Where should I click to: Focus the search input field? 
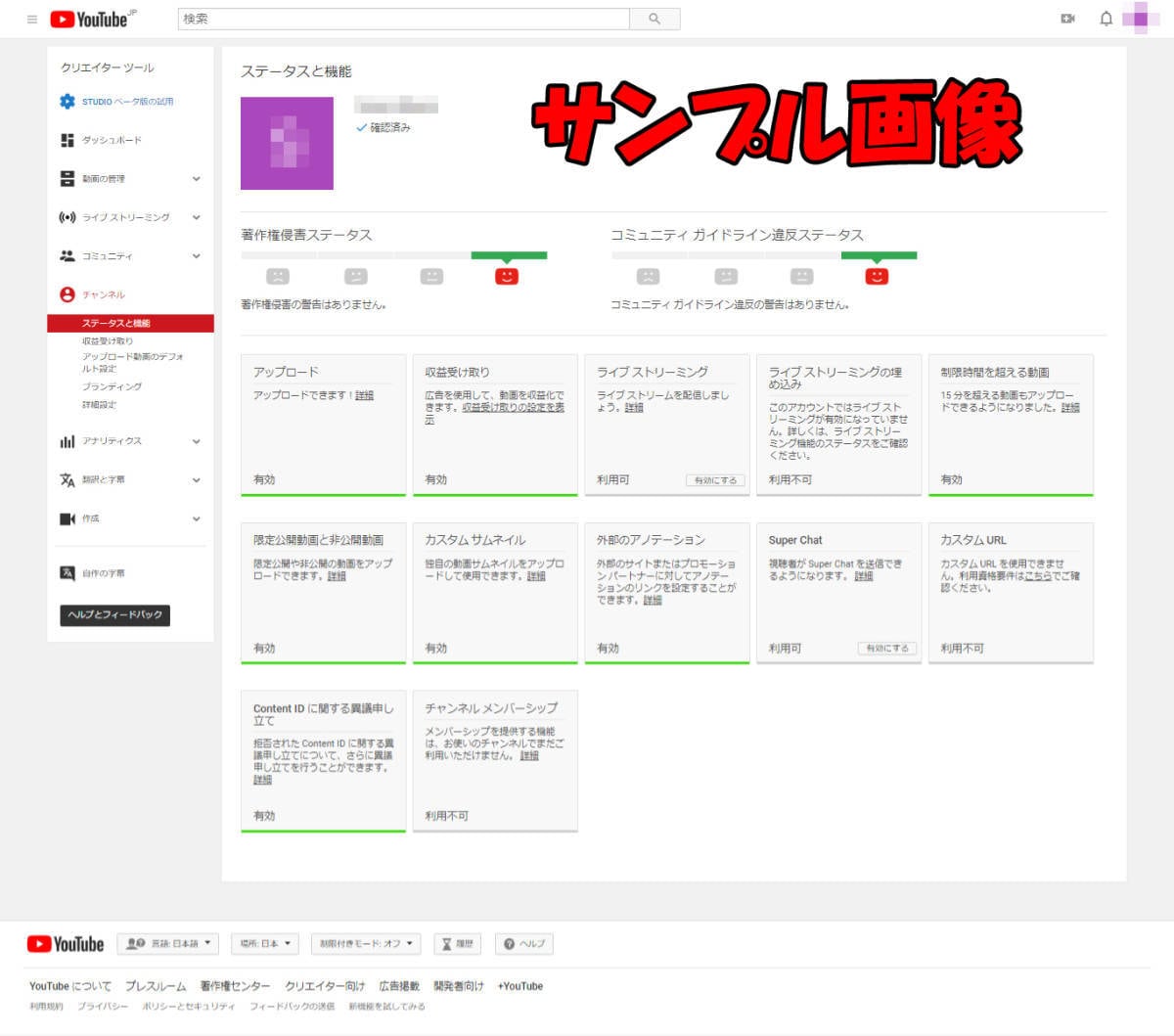click(404, 19)
